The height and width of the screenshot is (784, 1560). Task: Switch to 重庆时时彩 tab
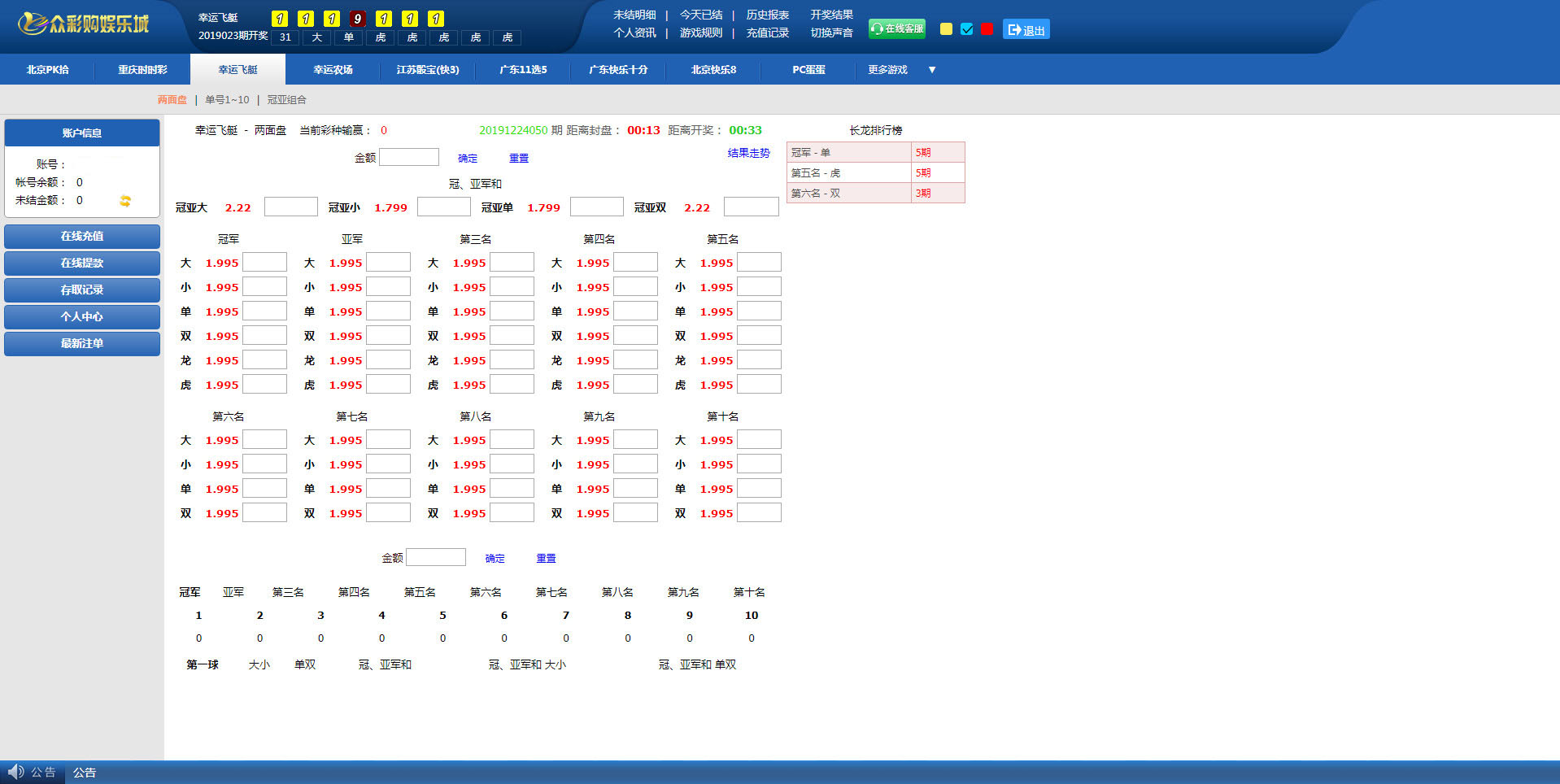[x=142, y=70]
